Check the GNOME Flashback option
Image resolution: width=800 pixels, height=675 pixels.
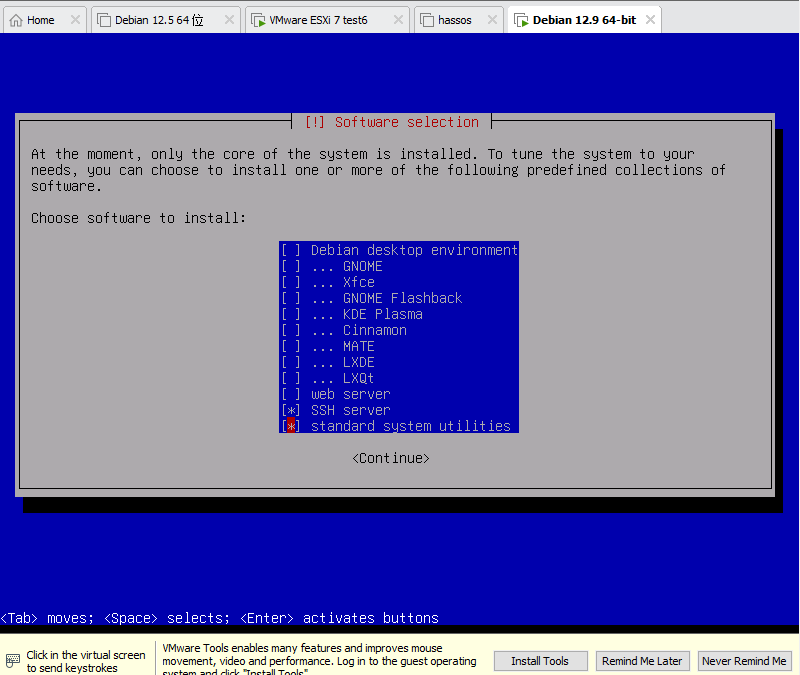click(290, 298)
